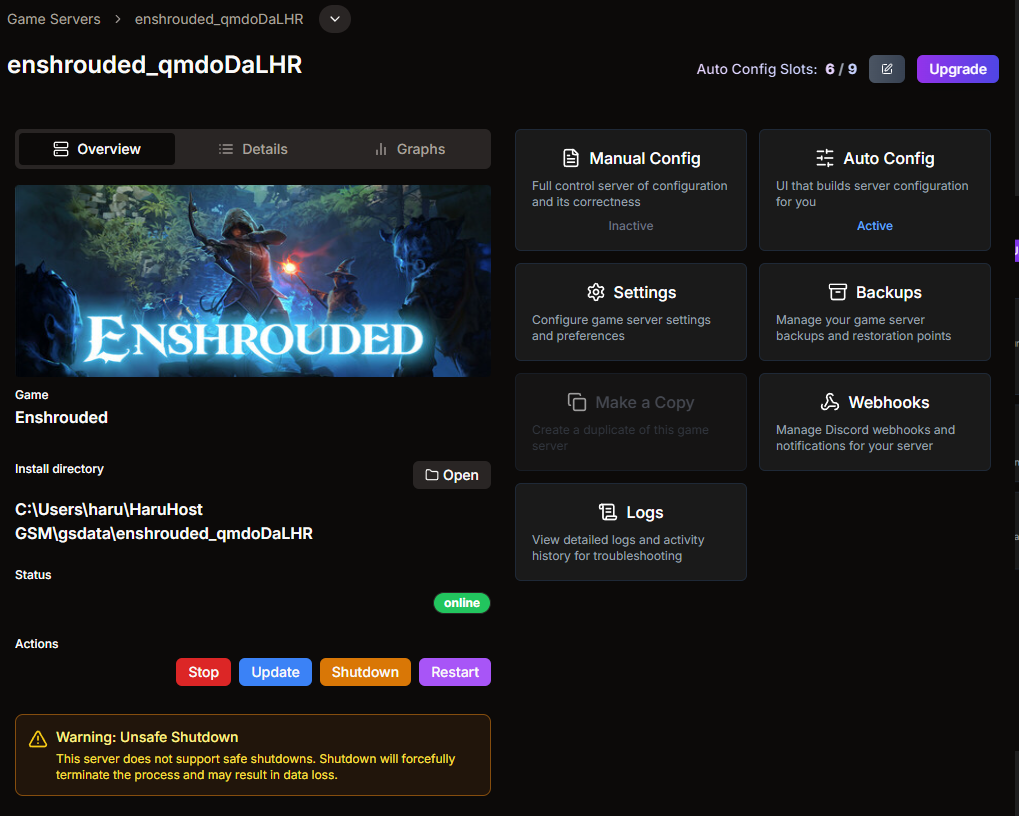The width and height of the screenshot is (1019, 816).
Task: Click the enshrouded_qmdoDaLHR page heading
Action: 155,65
